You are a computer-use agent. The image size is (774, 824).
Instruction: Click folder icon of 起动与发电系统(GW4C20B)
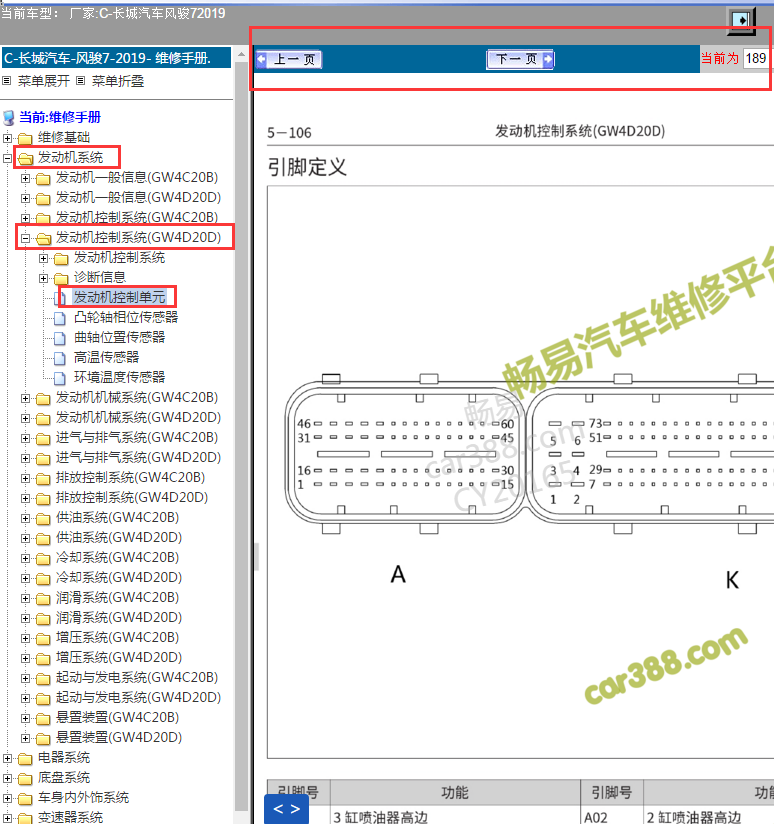43,678
